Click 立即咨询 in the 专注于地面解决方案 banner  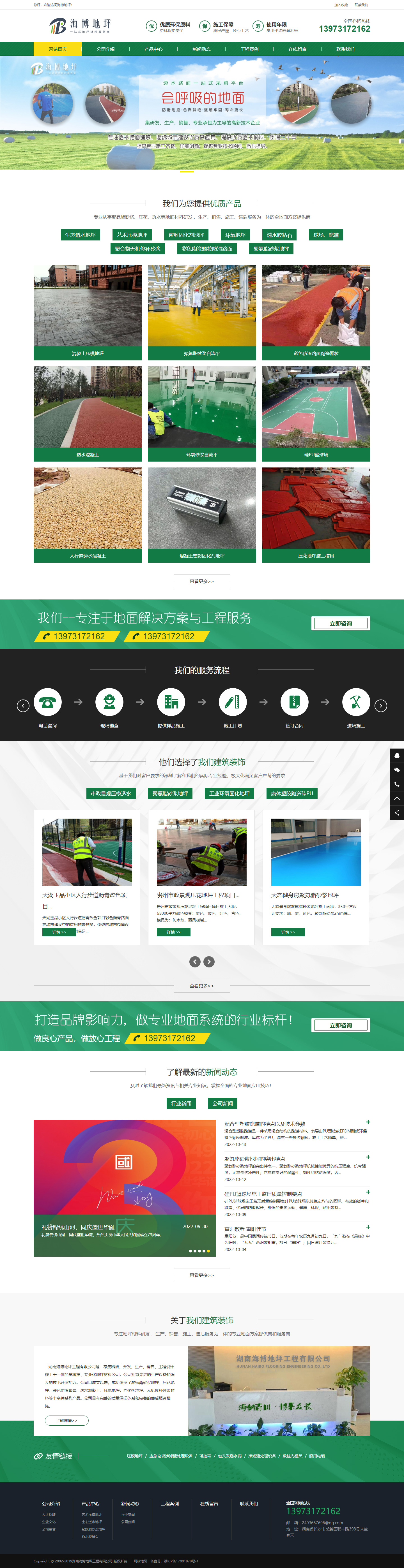(x=341, y=623)
